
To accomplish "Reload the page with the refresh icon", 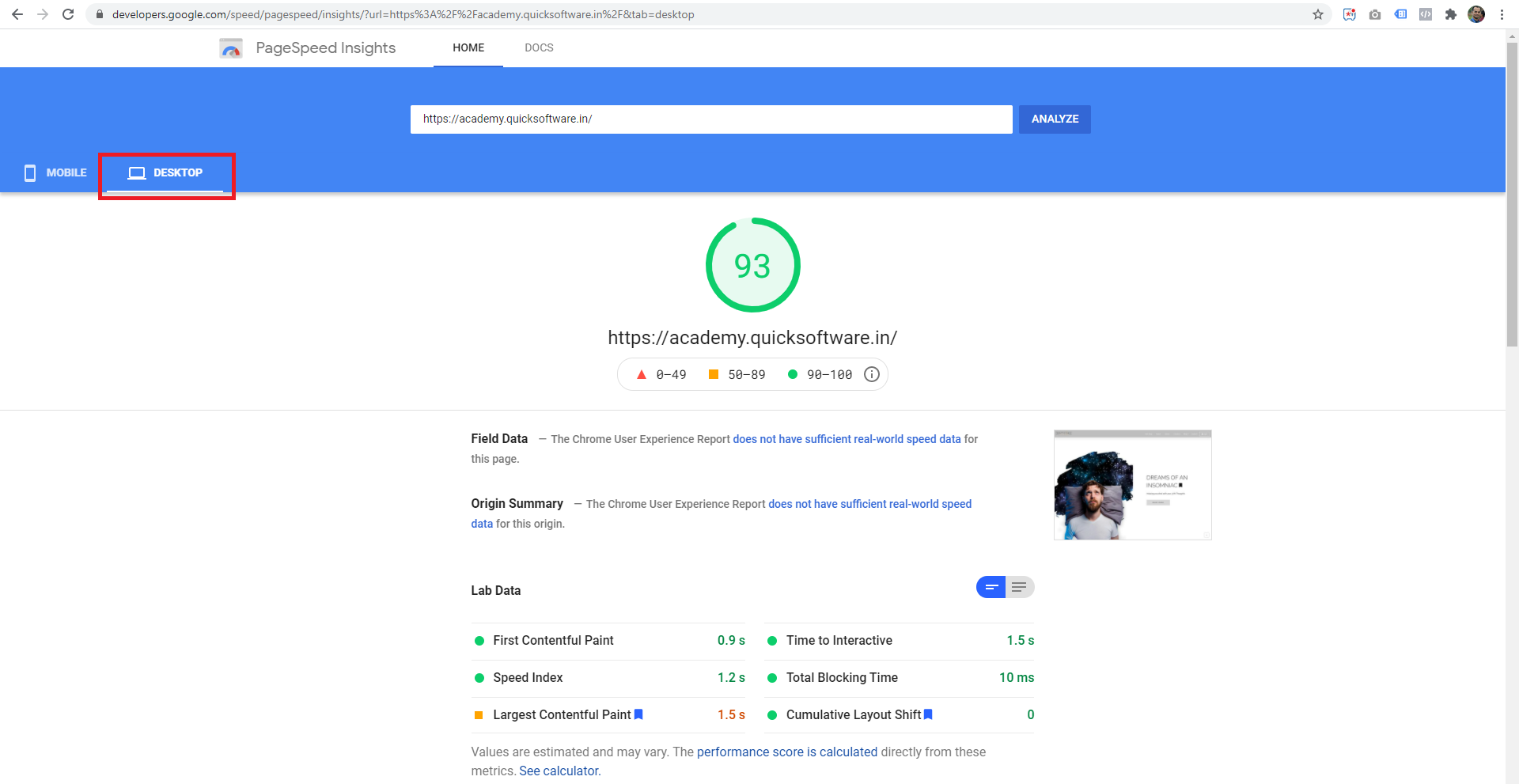I will pos(68,14).
